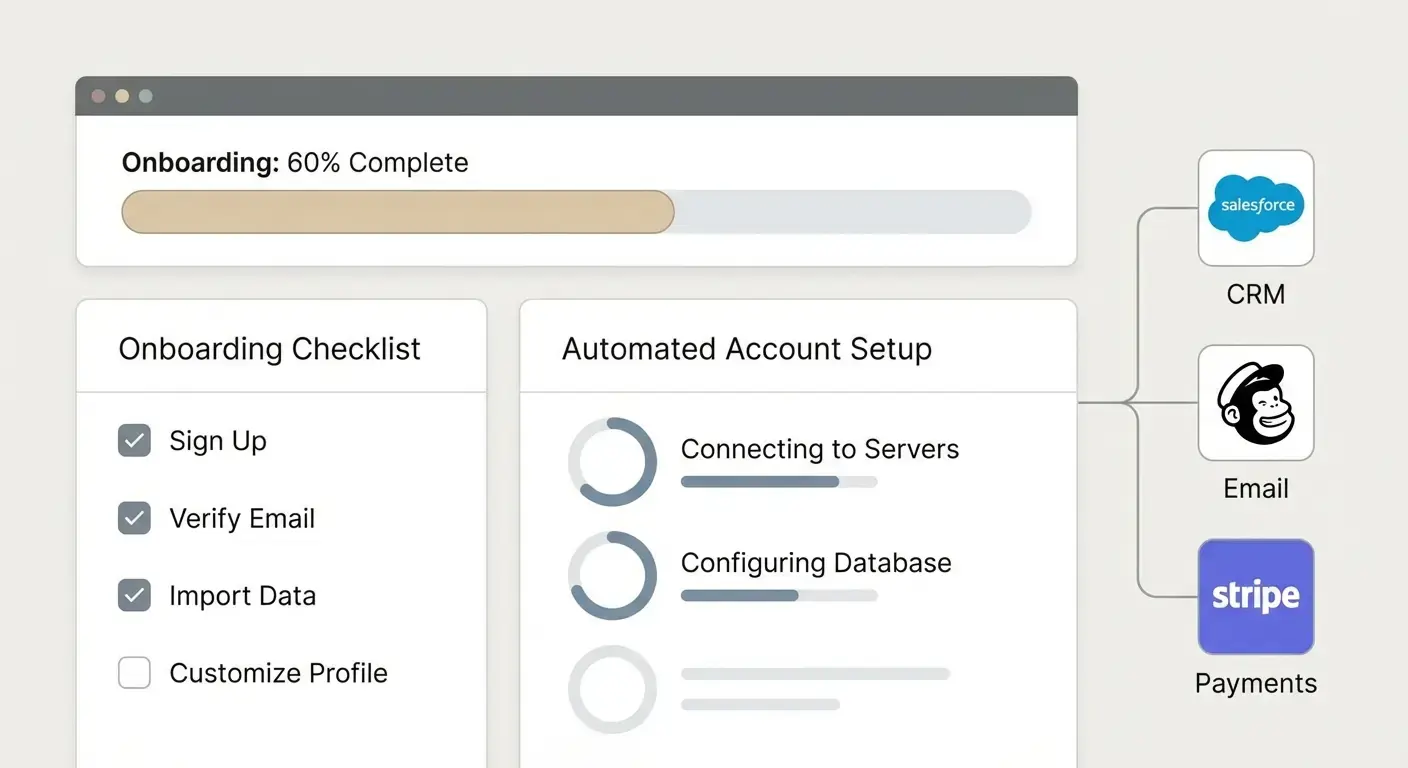This screenshot has height=768, width=1408.
Task: Click the 60% Complete onboarding progress bar
Action: (576, 211)
